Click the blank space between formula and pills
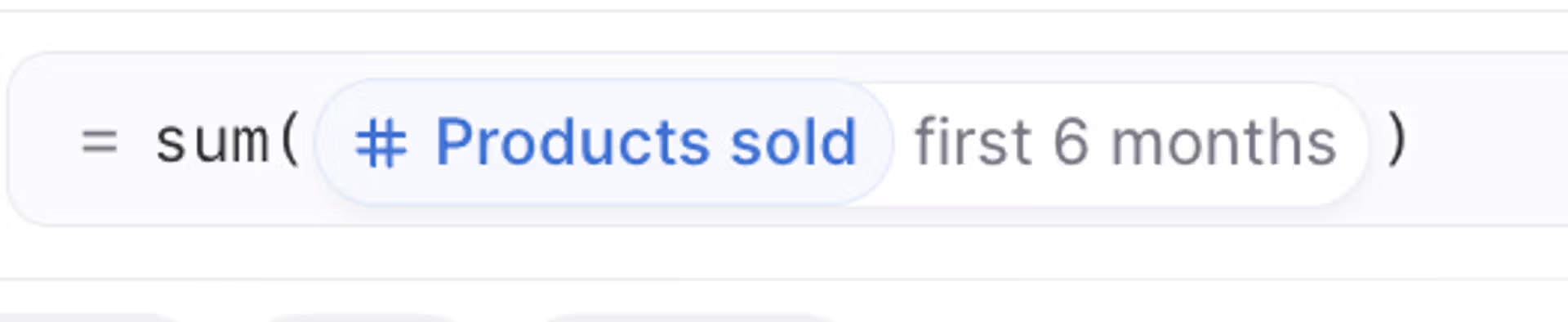This screenshot has height=322, width=1568. 784,253
